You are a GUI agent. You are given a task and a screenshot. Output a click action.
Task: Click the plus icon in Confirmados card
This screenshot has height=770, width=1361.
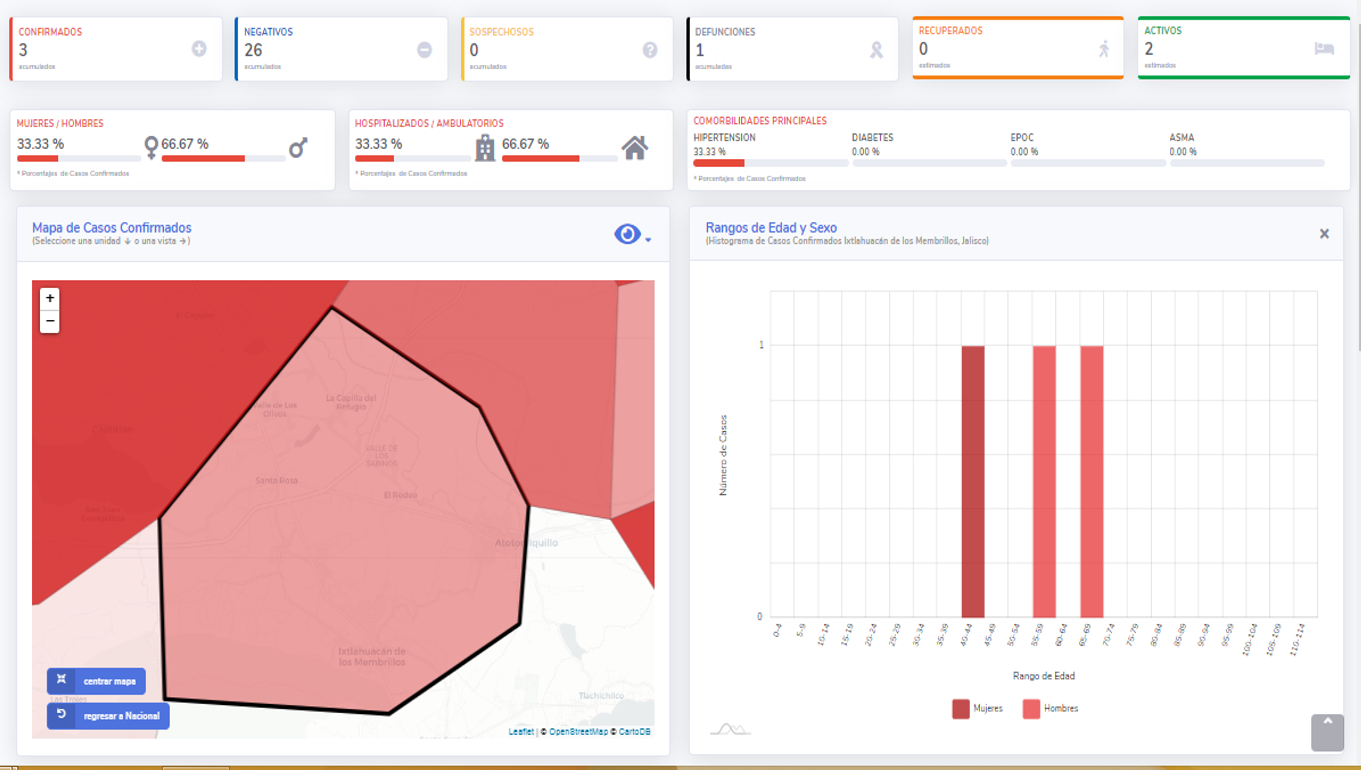coord(199,49)
